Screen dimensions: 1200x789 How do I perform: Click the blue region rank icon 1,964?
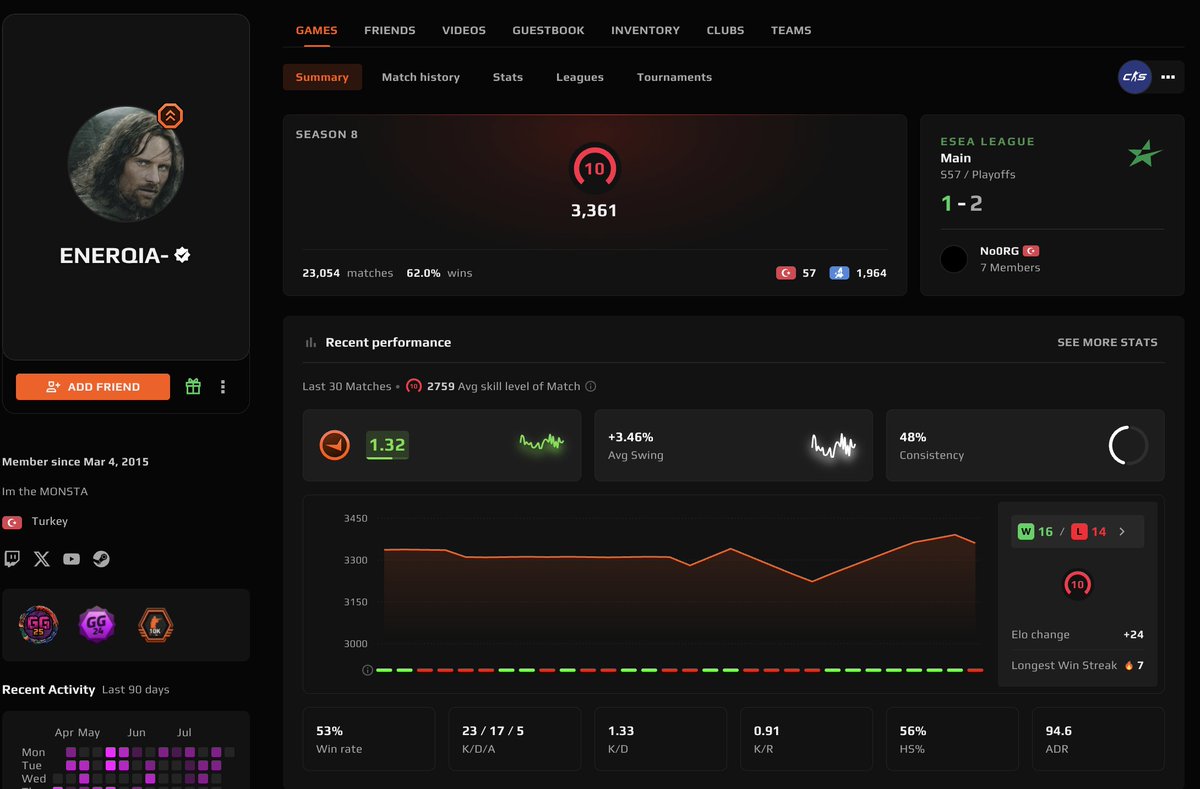point(839,273)
